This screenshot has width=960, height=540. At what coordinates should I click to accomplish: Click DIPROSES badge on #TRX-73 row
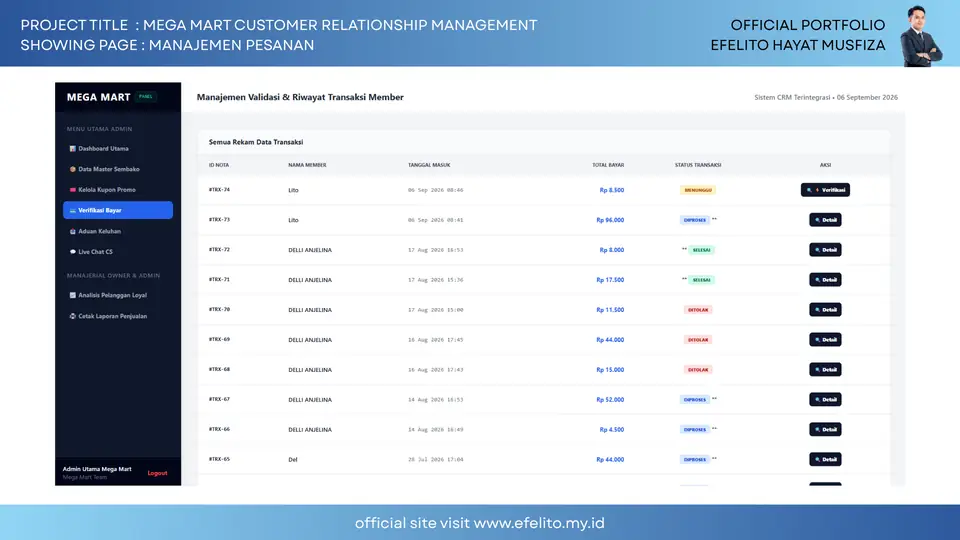click(x=694, y=220)
